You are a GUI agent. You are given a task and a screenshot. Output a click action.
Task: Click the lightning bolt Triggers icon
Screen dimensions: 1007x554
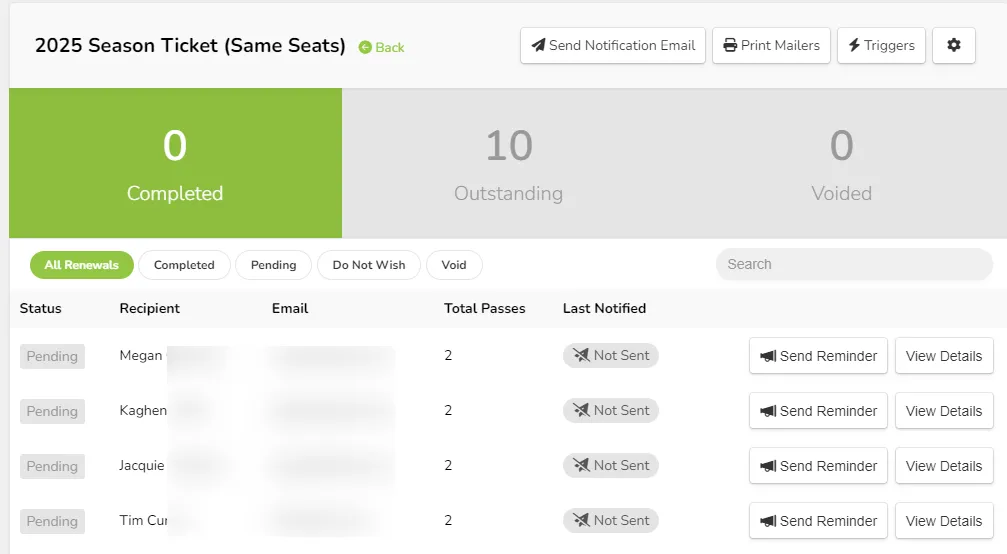tap(854, 45)
